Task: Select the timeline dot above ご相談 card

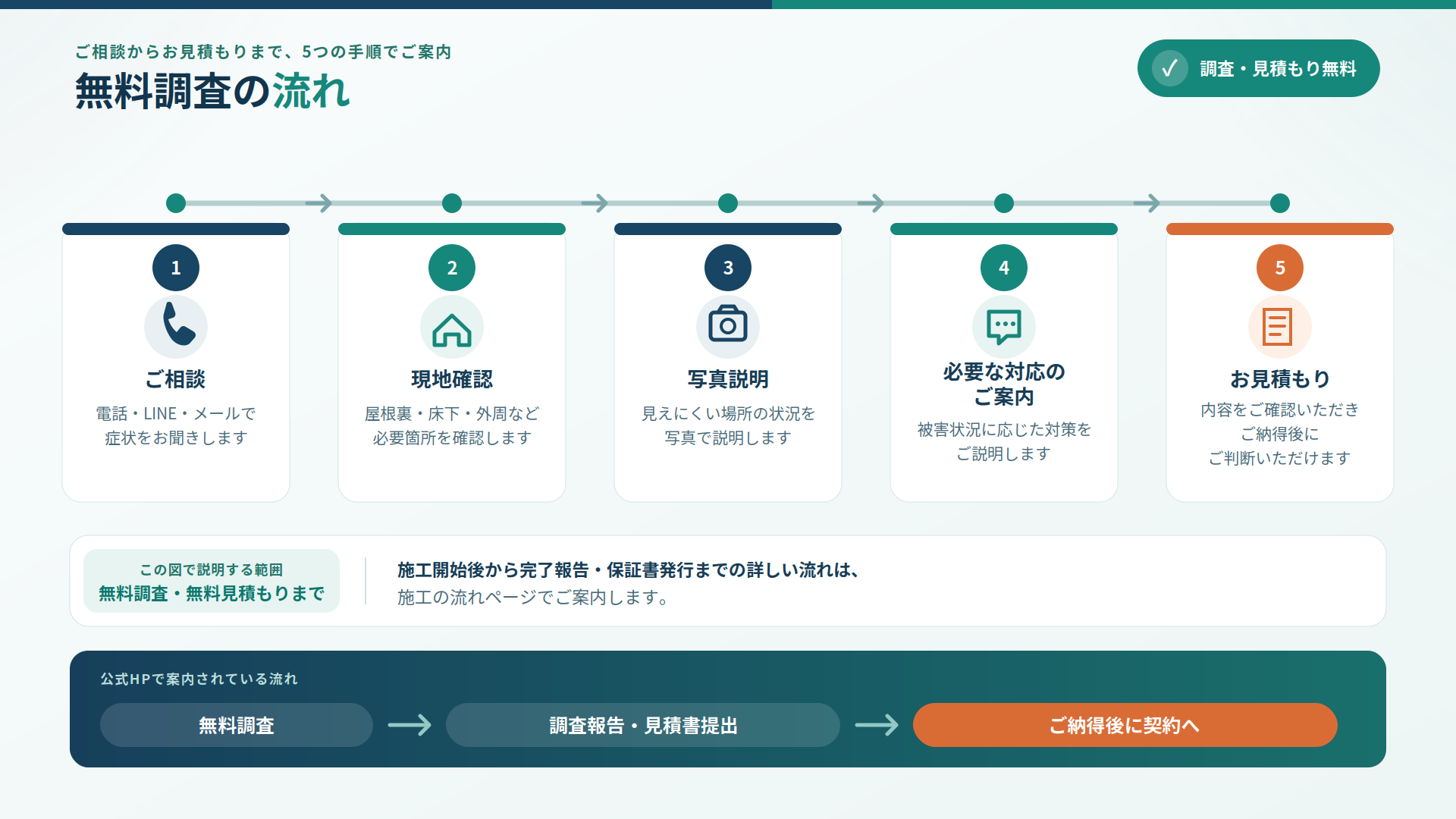Action: (176, 203)
